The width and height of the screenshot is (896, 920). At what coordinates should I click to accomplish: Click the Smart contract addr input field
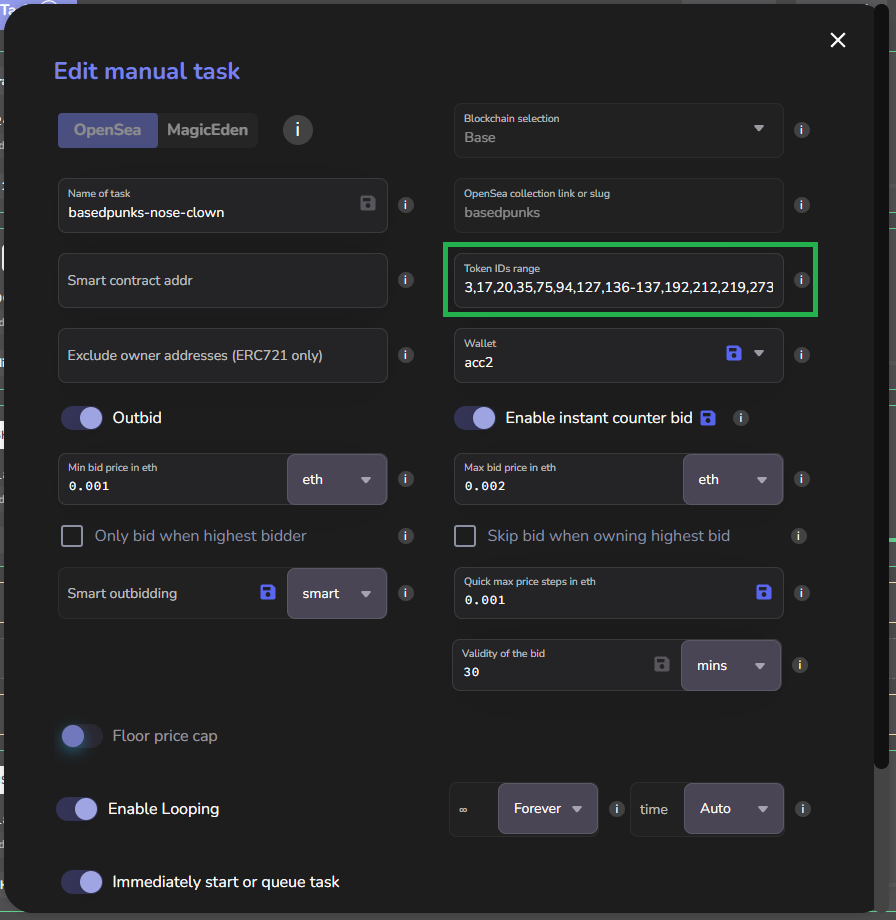click(x=222, y=280)
